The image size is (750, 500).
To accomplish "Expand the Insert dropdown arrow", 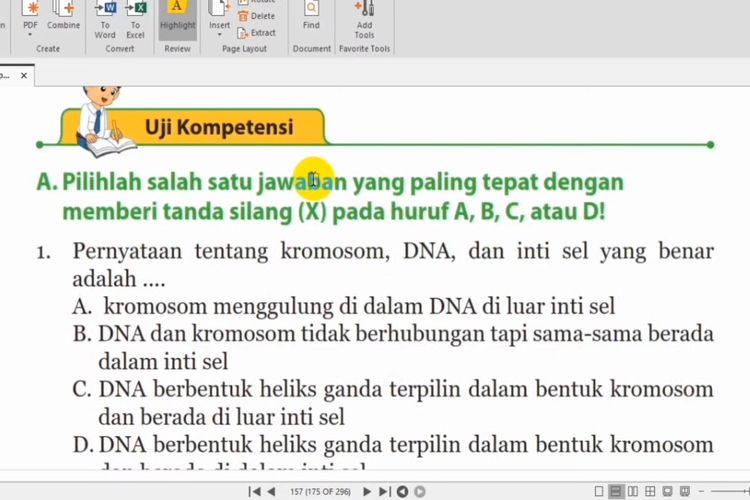I will tap(220, 35).
